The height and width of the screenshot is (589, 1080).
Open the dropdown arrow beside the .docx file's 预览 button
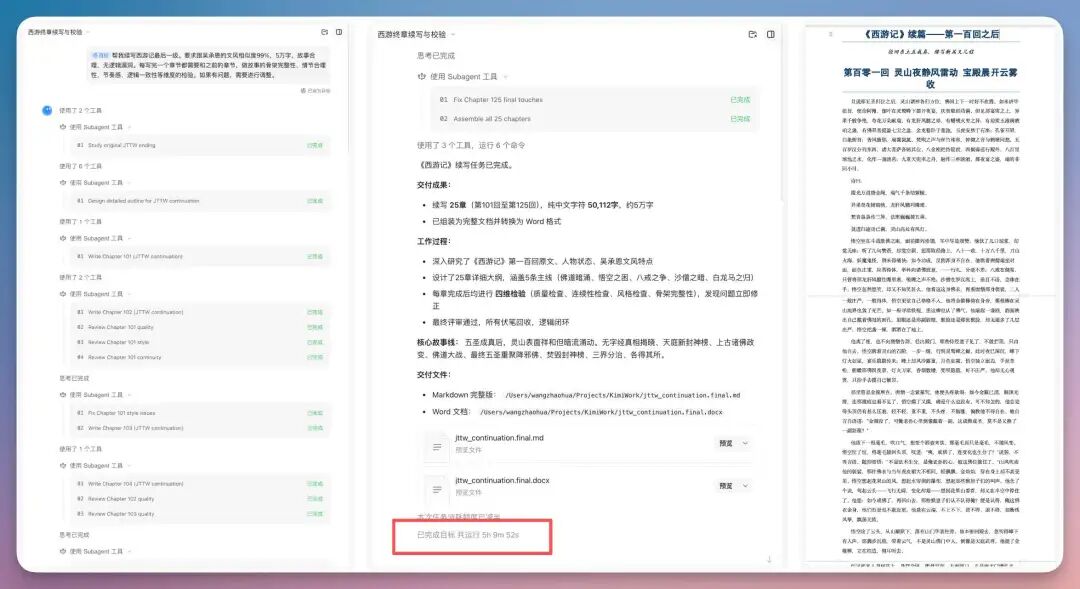point(745,486)
